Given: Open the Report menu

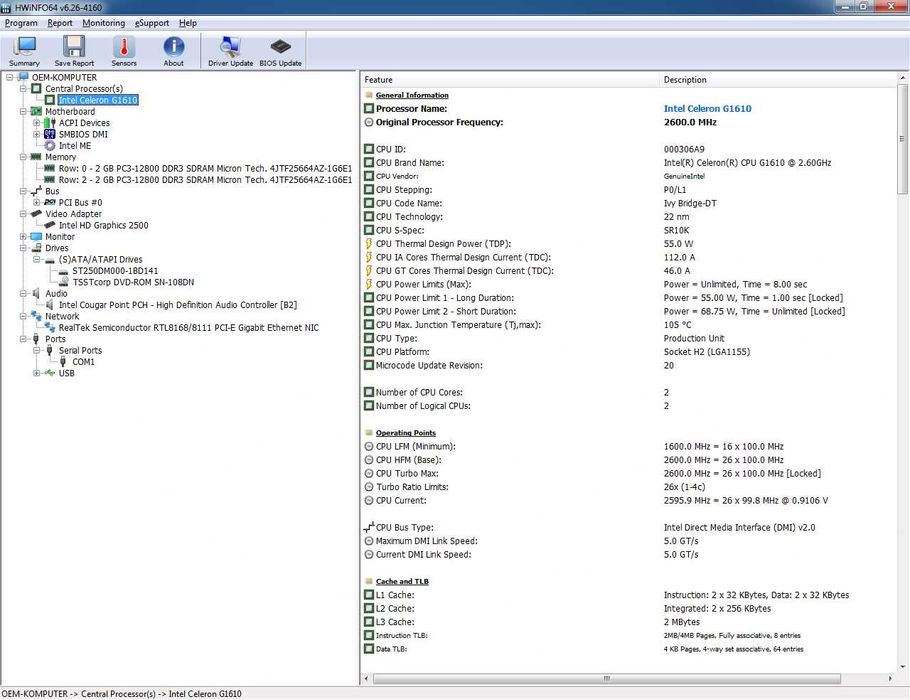Looking at the screenshot, I should point(60,23).
